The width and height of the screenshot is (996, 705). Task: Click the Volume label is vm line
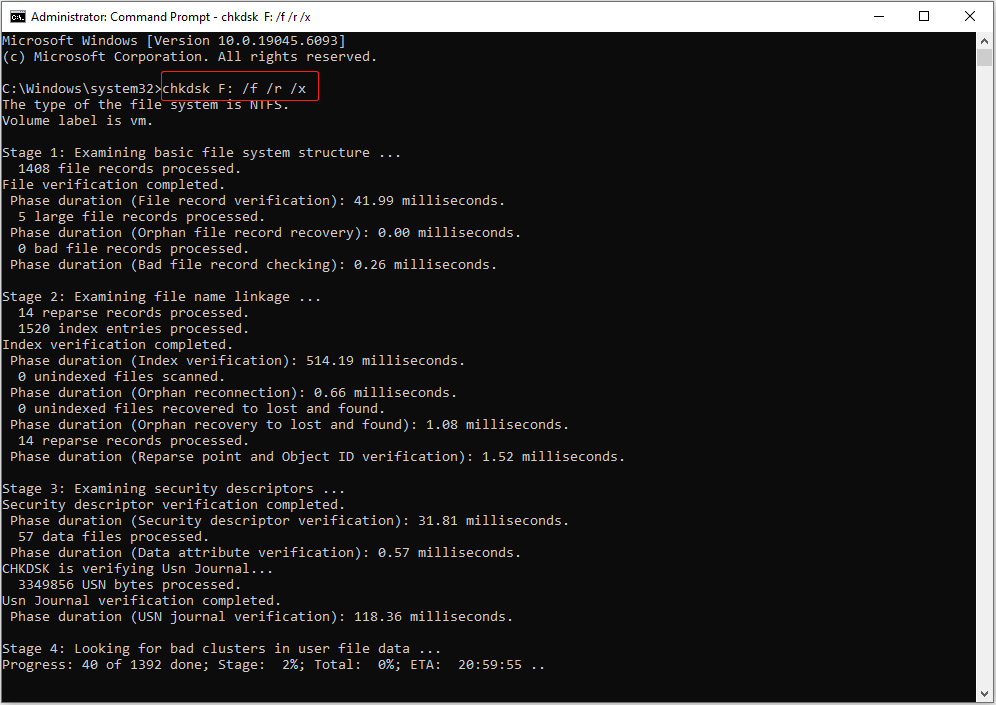click(76, 120)
